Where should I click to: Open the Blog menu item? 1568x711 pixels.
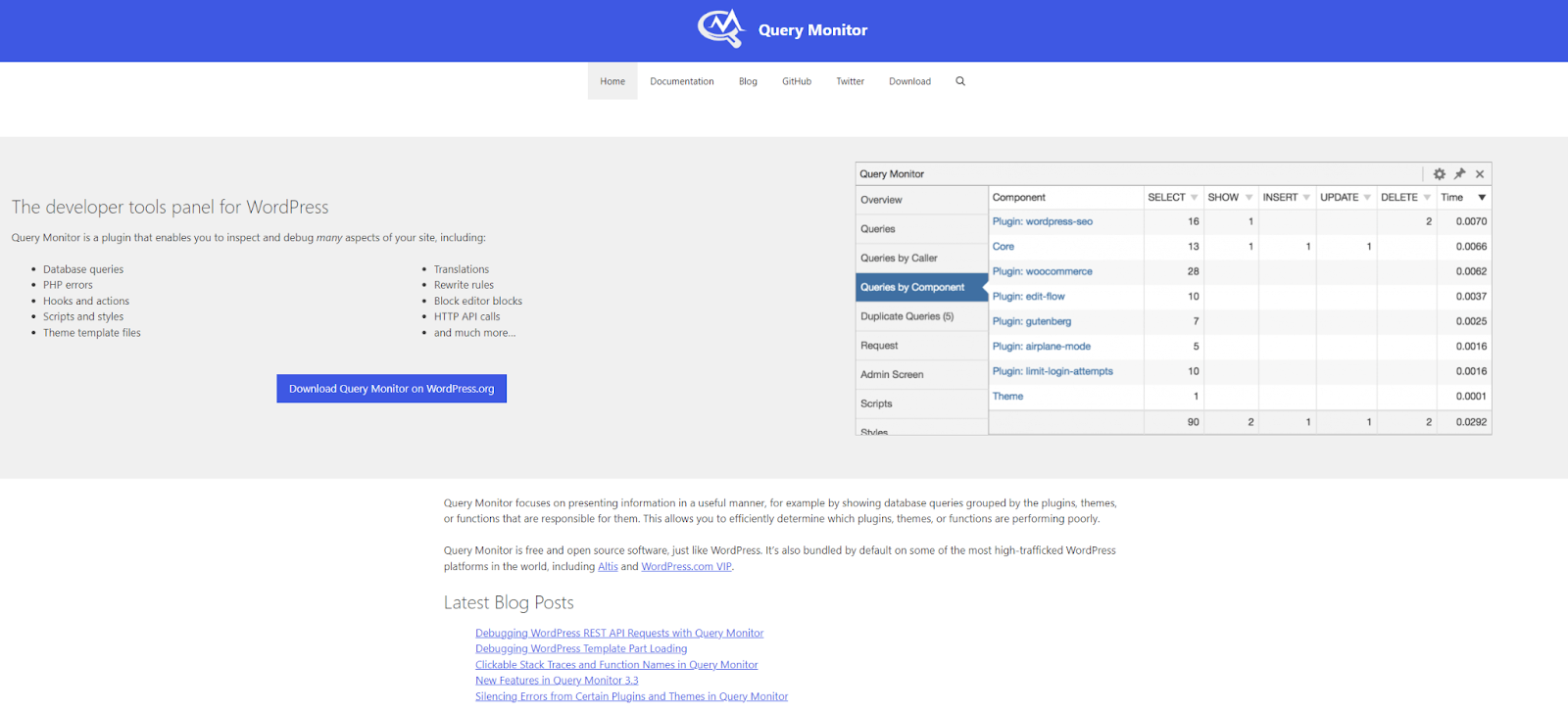point(748,81)
